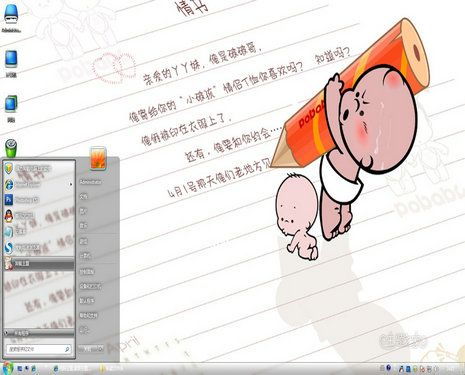Open the green Recycle Bin desktop icon
465x375 pixels.
(x=11, y=148)
